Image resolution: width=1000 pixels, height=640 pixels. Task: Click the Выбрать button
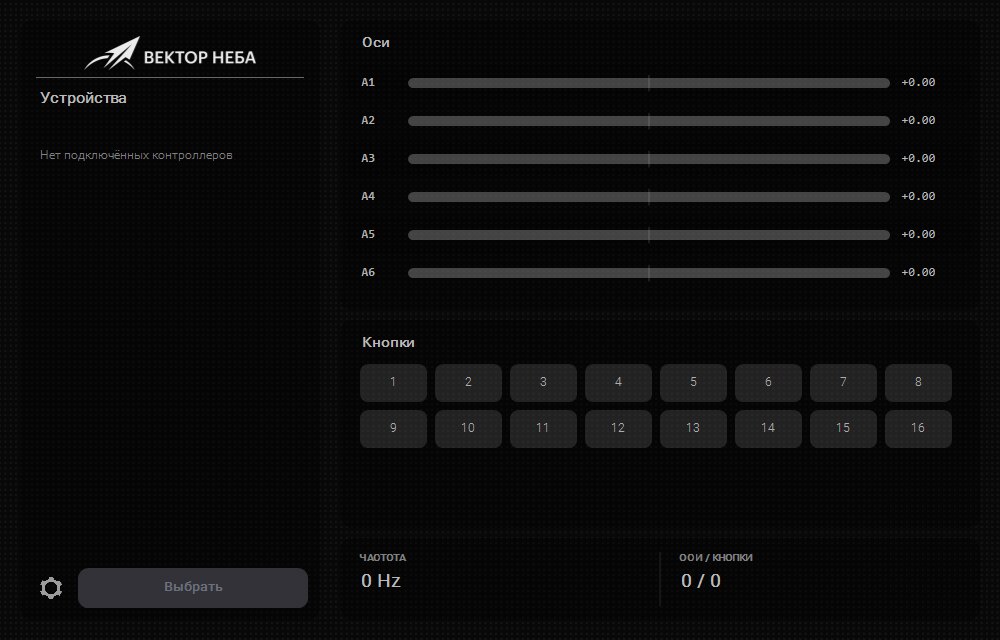[x=193, y=588]
